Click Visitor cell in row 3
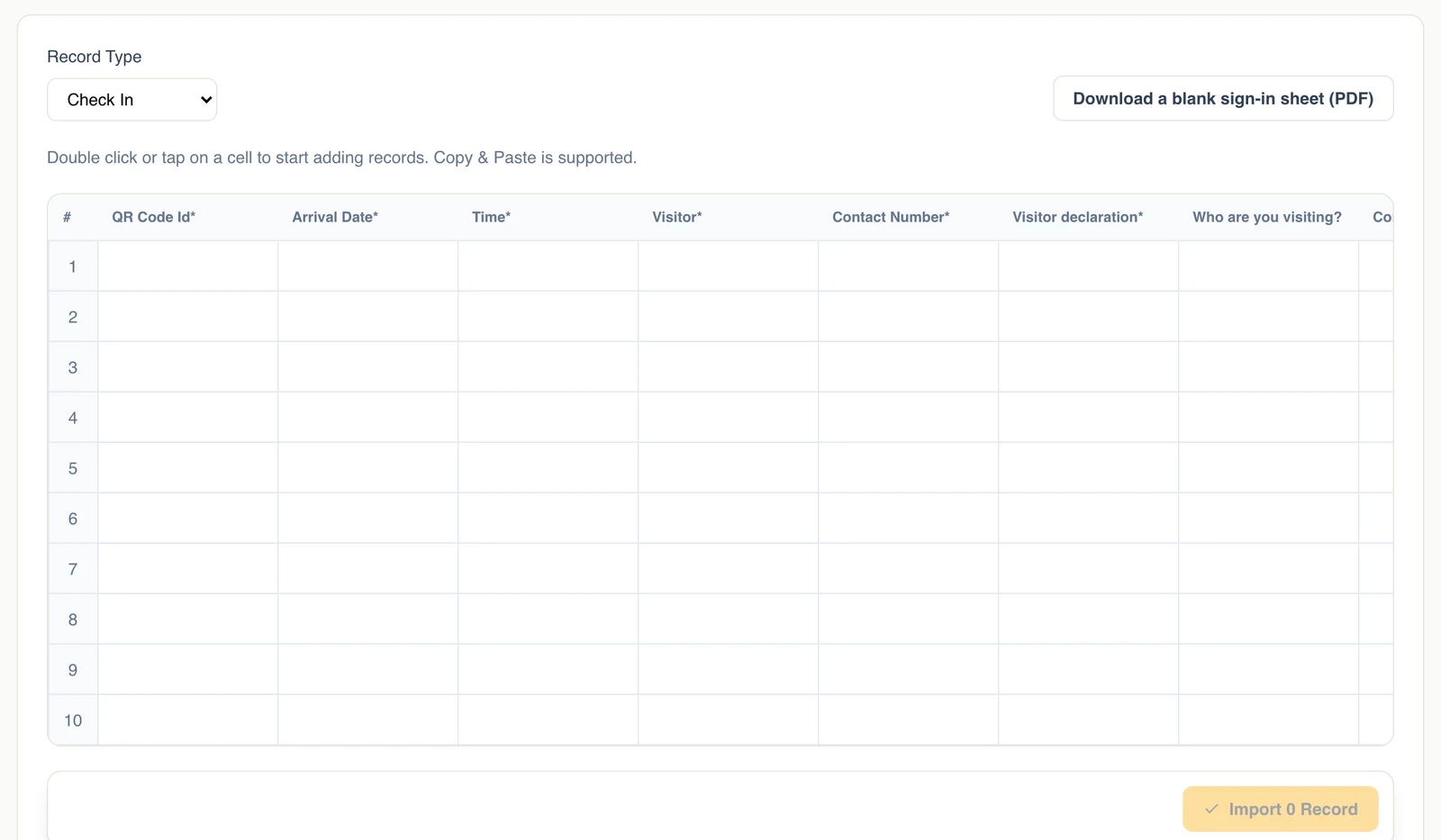 pos(729,367)
